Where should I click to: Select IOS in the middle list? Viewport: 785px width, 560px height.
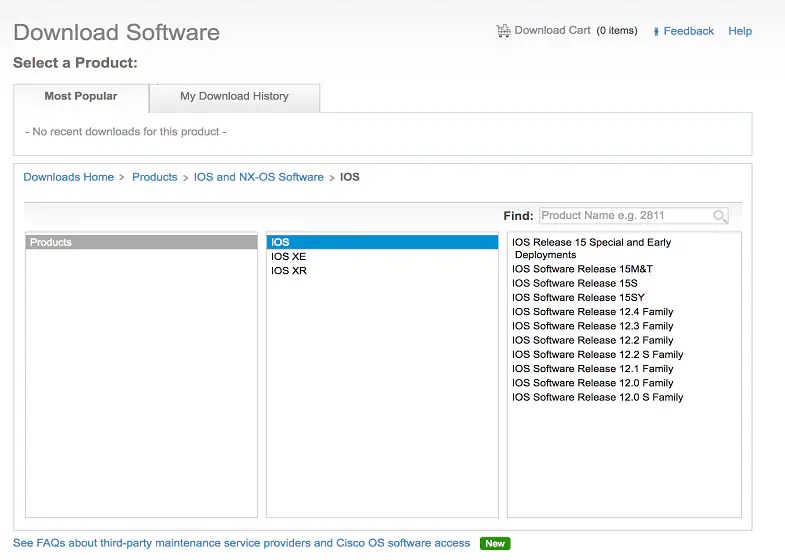(x=382, y=242)
